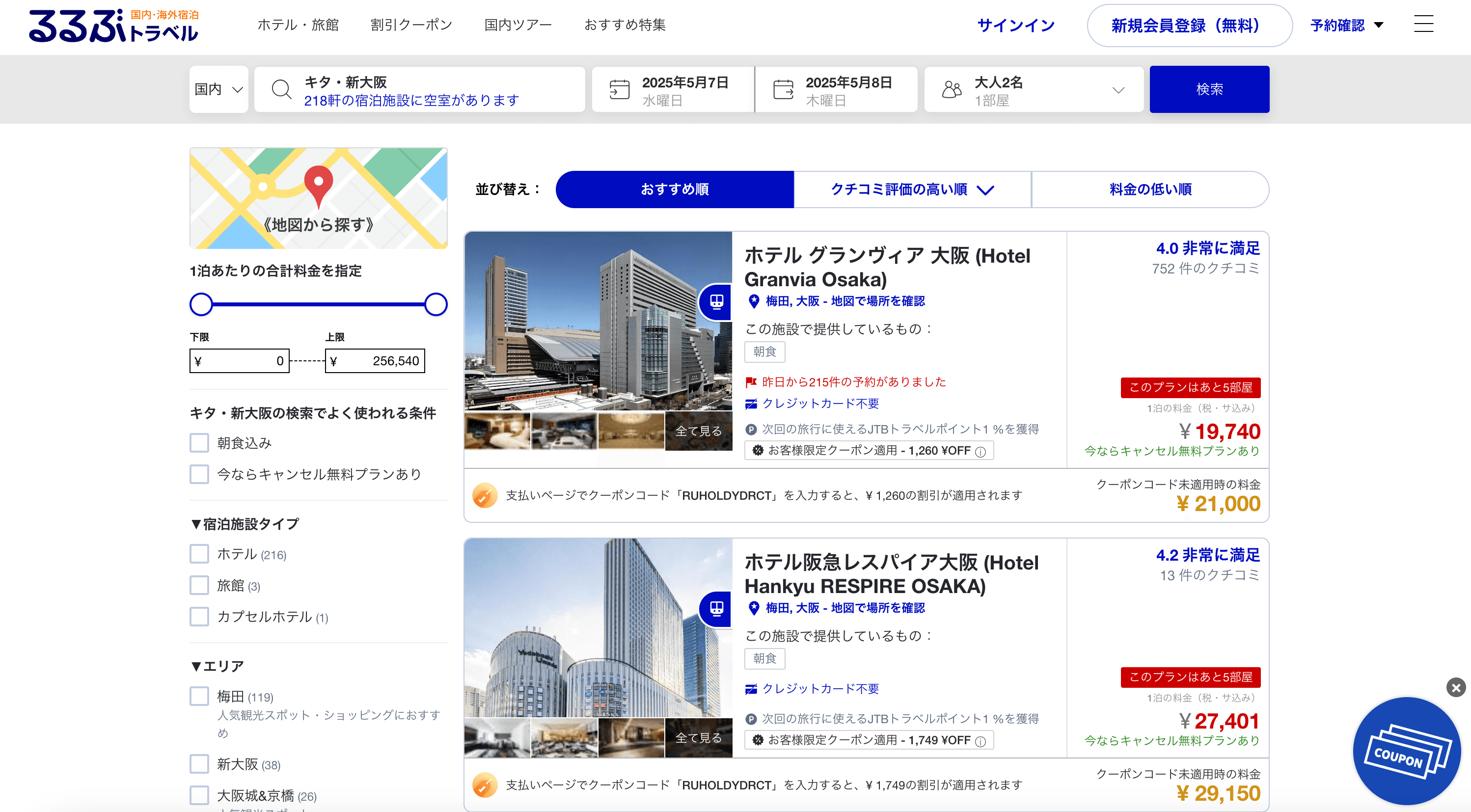This screenshot has height=812, width=1471.
Task: Click the サインイン link
Action: [x=1015, y=25]
